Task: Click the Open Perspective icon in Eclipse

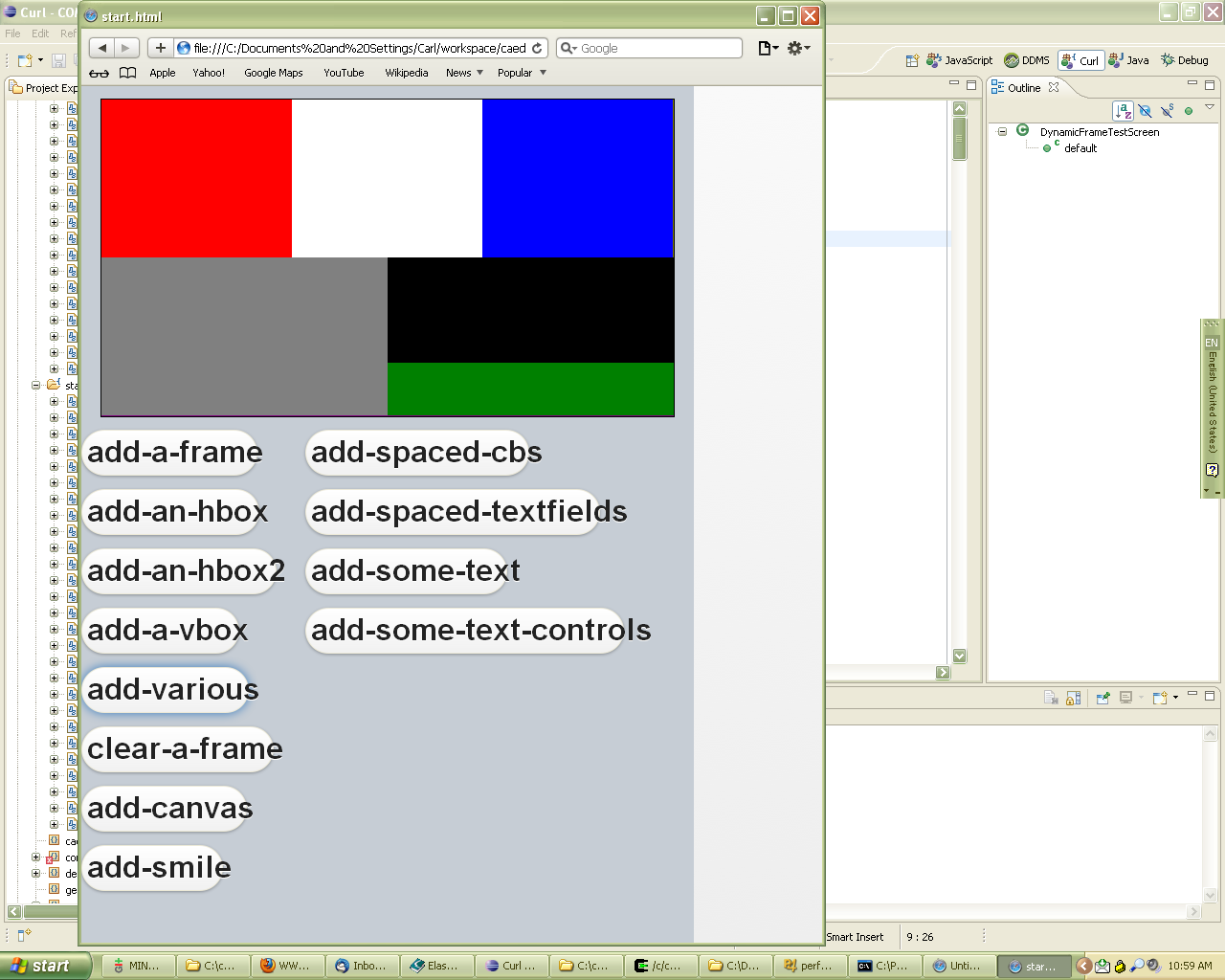Action: 912,60
